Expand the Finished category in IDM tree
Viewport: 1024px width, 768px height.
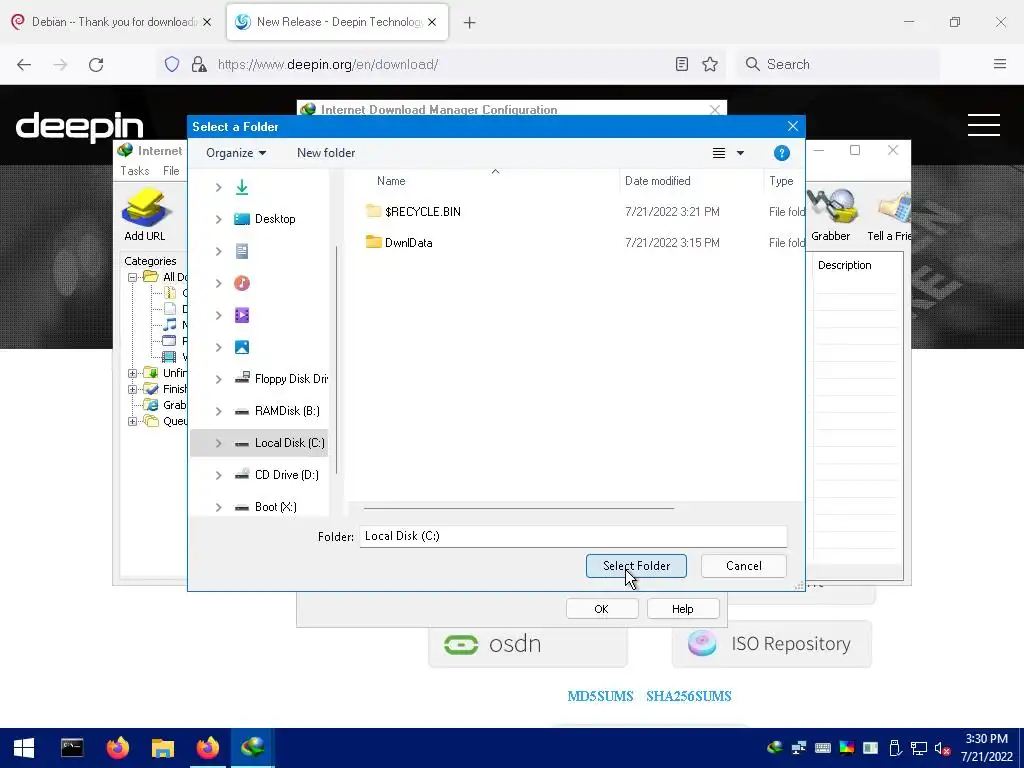click(133, 389)
